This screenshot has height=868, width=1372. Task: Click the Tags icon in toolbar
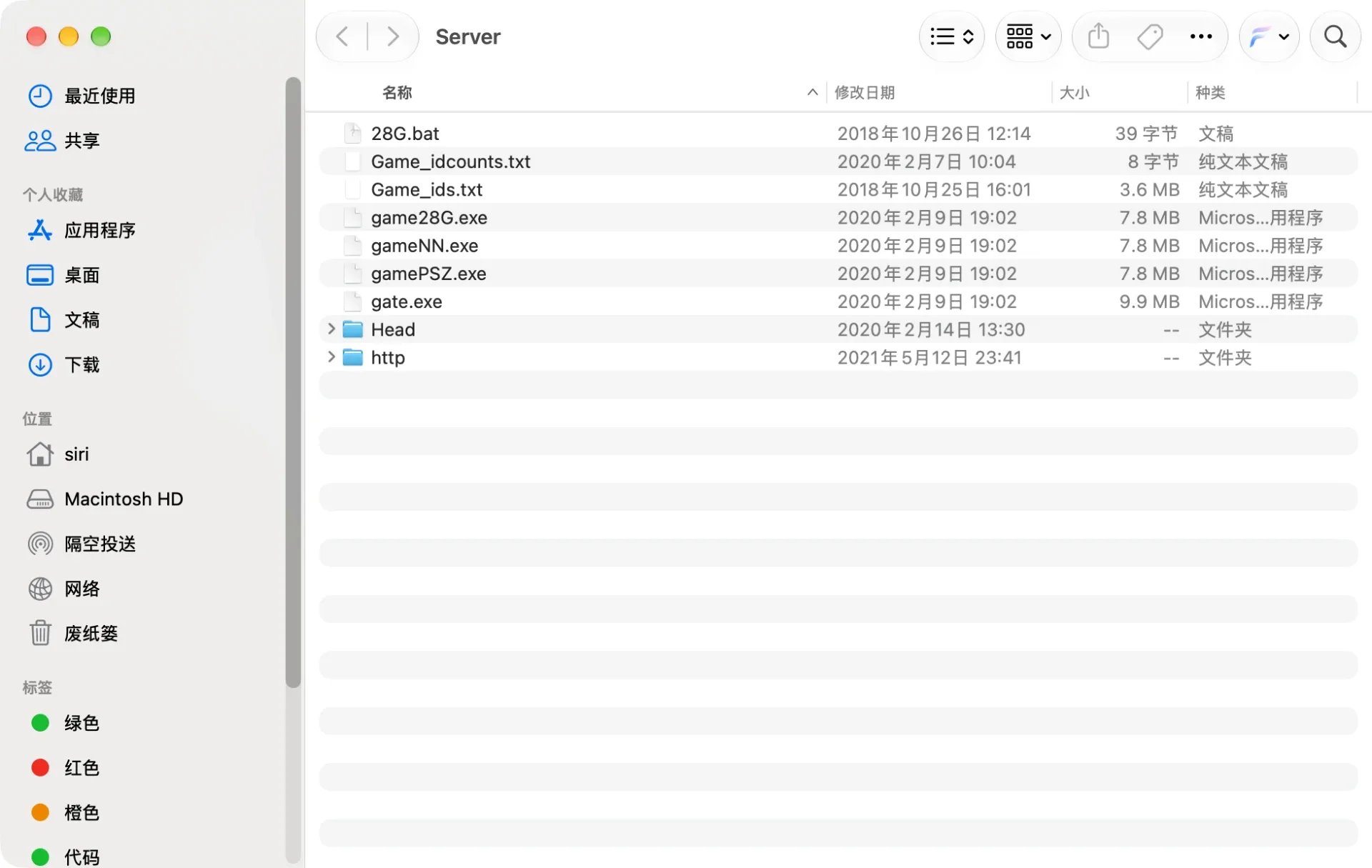1150,36
